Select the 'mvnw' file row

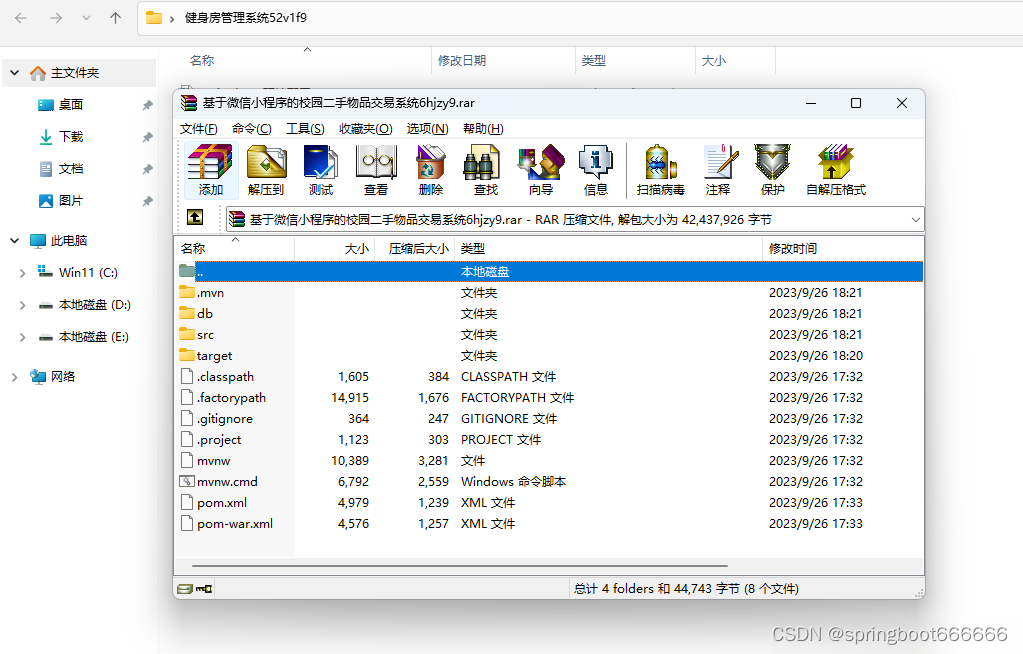549,460
